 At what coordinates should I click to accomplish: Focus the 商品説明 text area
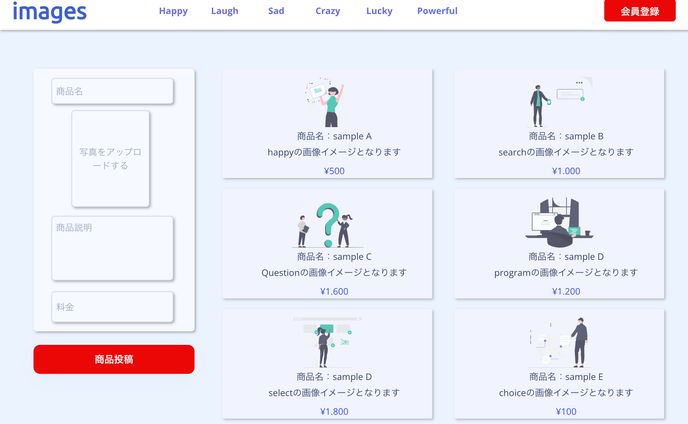tap(113, 248)
